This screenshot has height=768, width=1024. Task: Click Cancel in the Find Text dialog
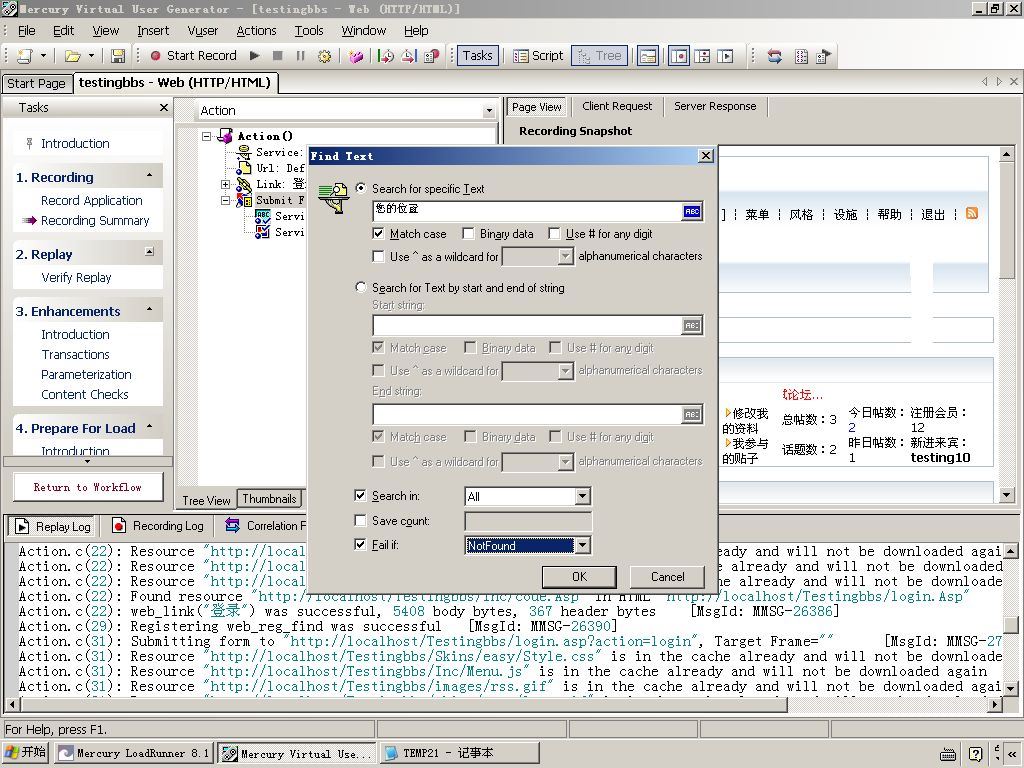point(667,577)
